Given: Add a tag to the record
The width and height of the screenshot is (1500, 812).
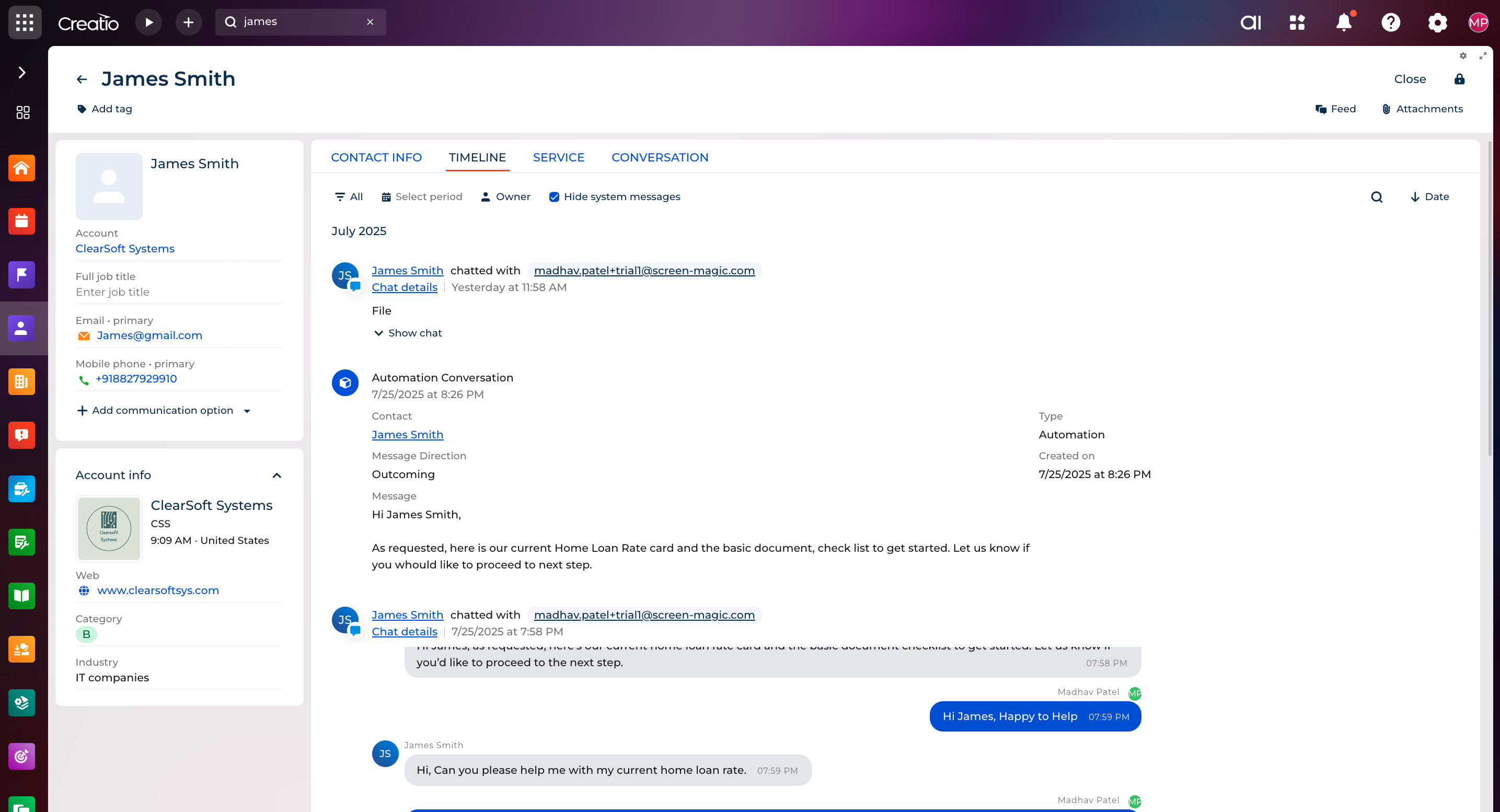Looking at the screenshot, I should (x=105, y=109).
